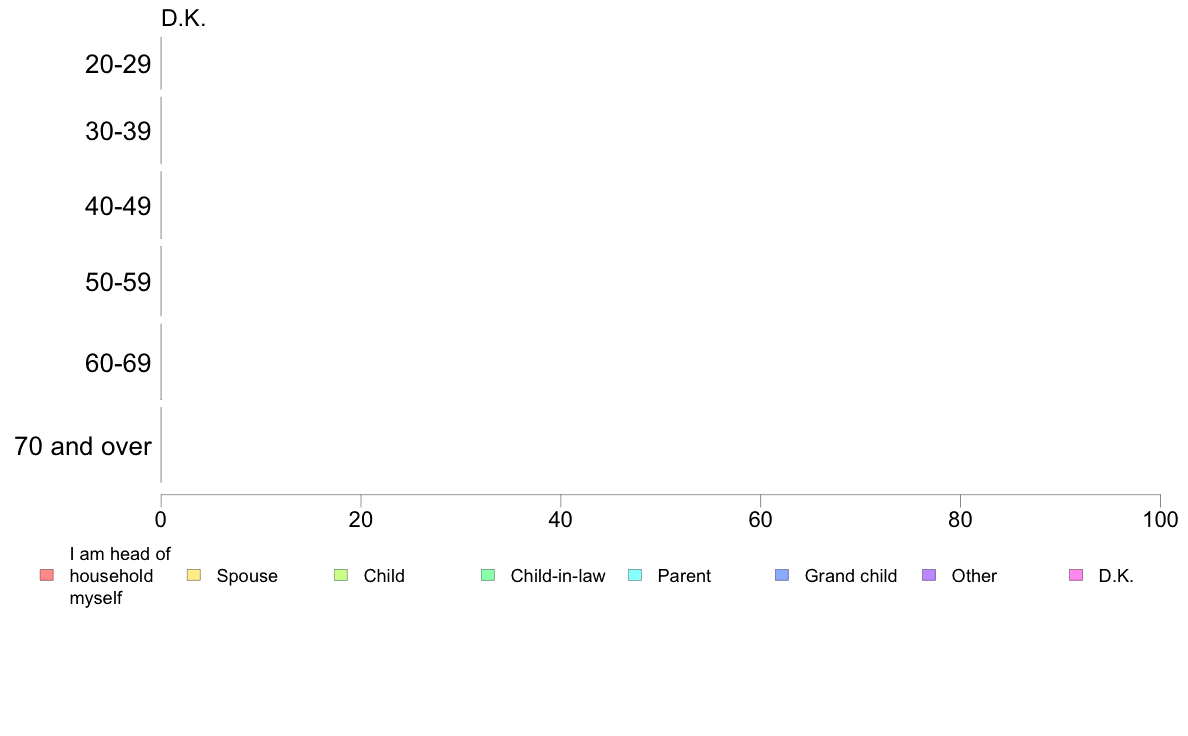Viewport: 1188px width, 736px height.
Task: Select the 60-69 age group label
Action: point(118,364)
